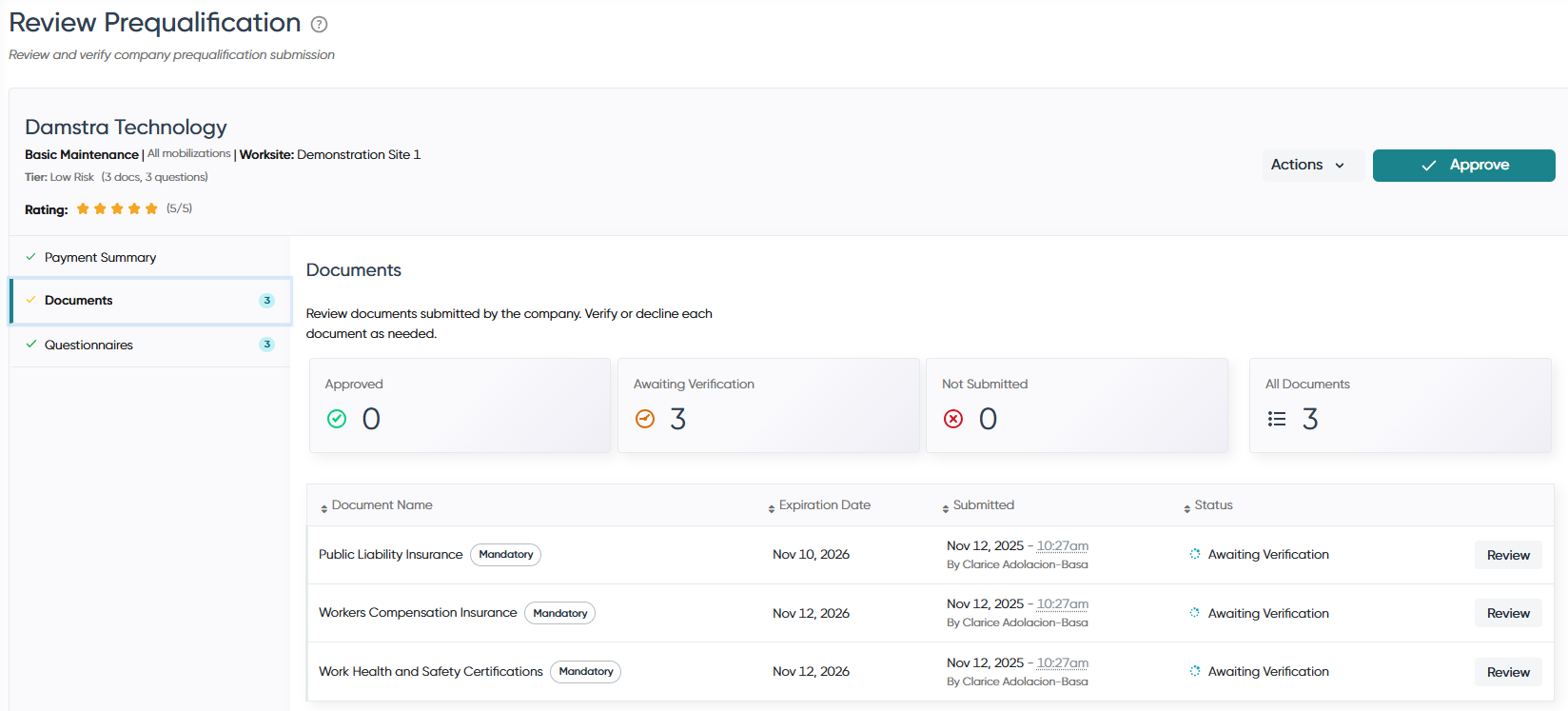Image resolution: width=1568 pixels, height=711 pixels.
Task: Click the five-star rating stars
Action: [117, 208]
